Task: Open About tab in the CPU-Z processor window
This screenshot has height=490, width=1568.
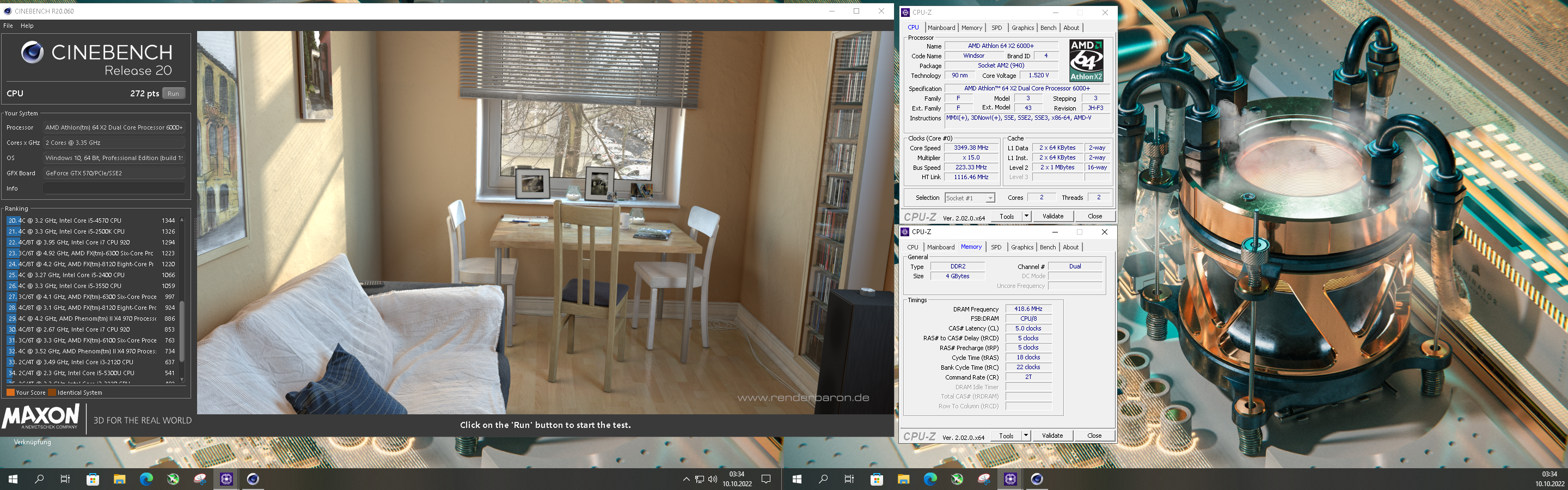Action: pos(1071,28)
